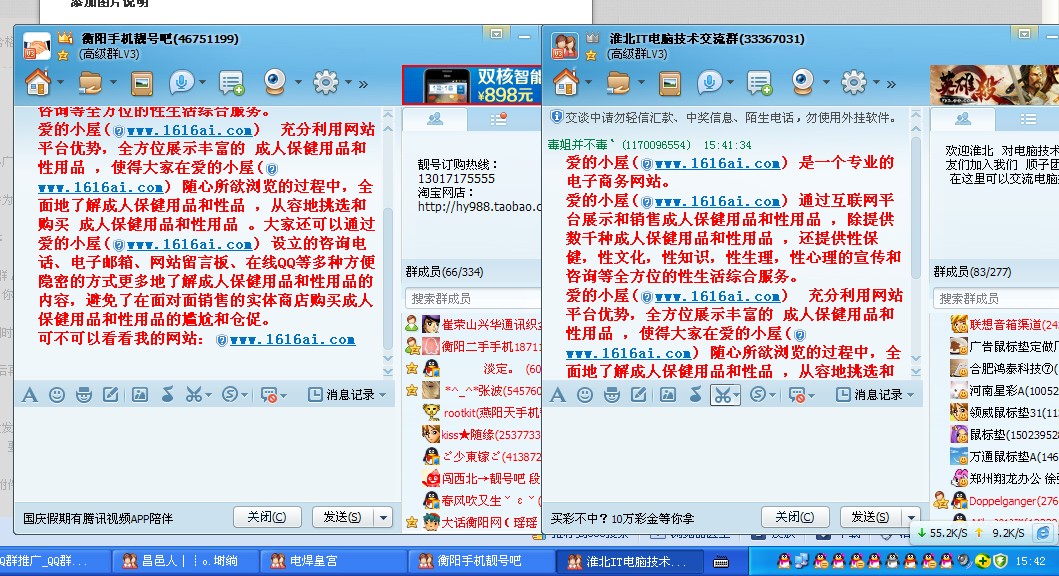Focus 搜索群成员 field in 衡阳手机靓号吧 window
Image resolution: width=1059 pixels, height=576 pixels.
pos(473,298)
